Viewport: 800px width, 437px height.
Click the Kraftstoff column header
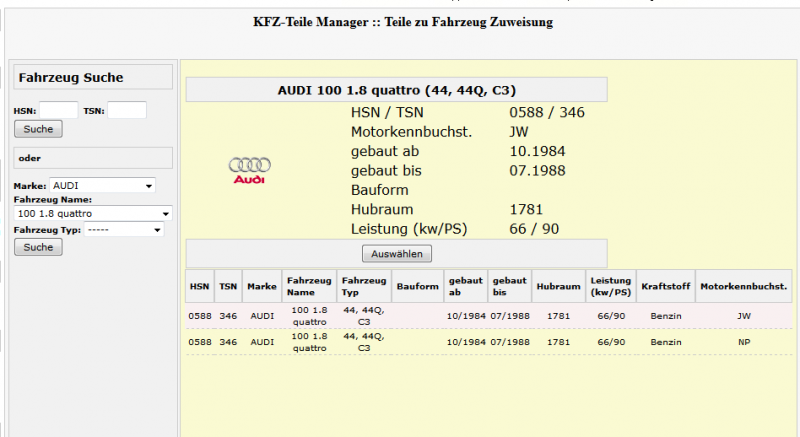click(666, 286)
